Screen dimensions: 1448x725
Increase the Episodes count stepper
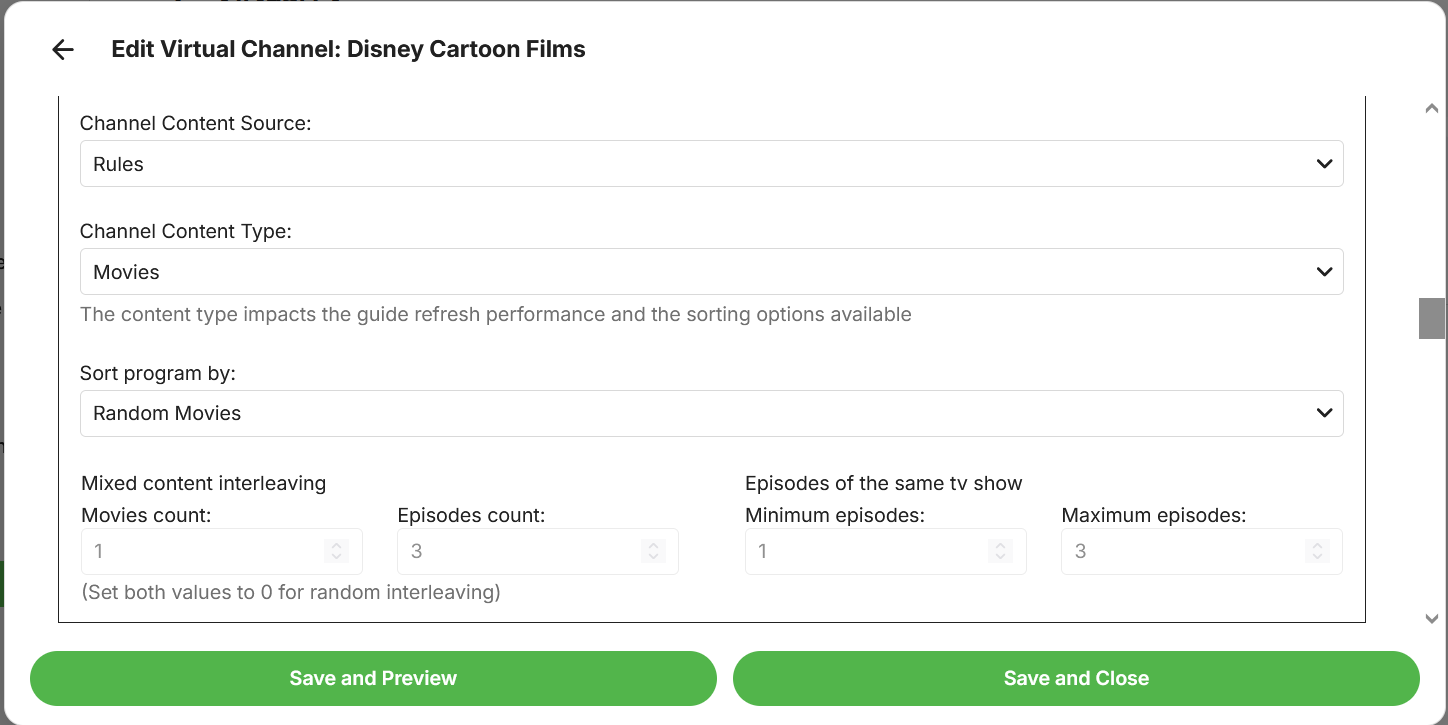click(653, 546)
